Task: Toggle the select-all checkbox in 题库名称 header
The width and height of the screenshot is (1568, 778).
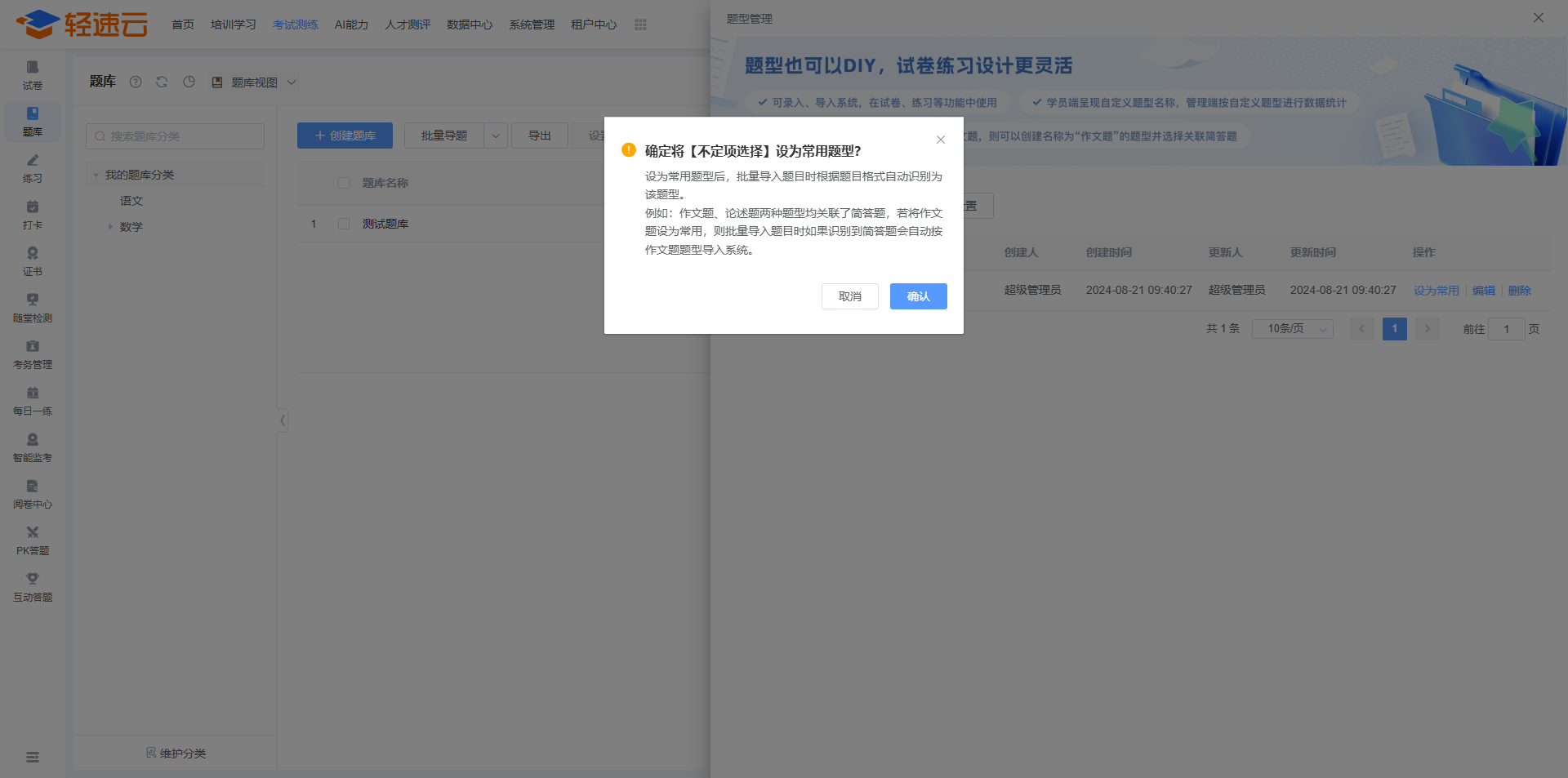Action: pos(344,183)
